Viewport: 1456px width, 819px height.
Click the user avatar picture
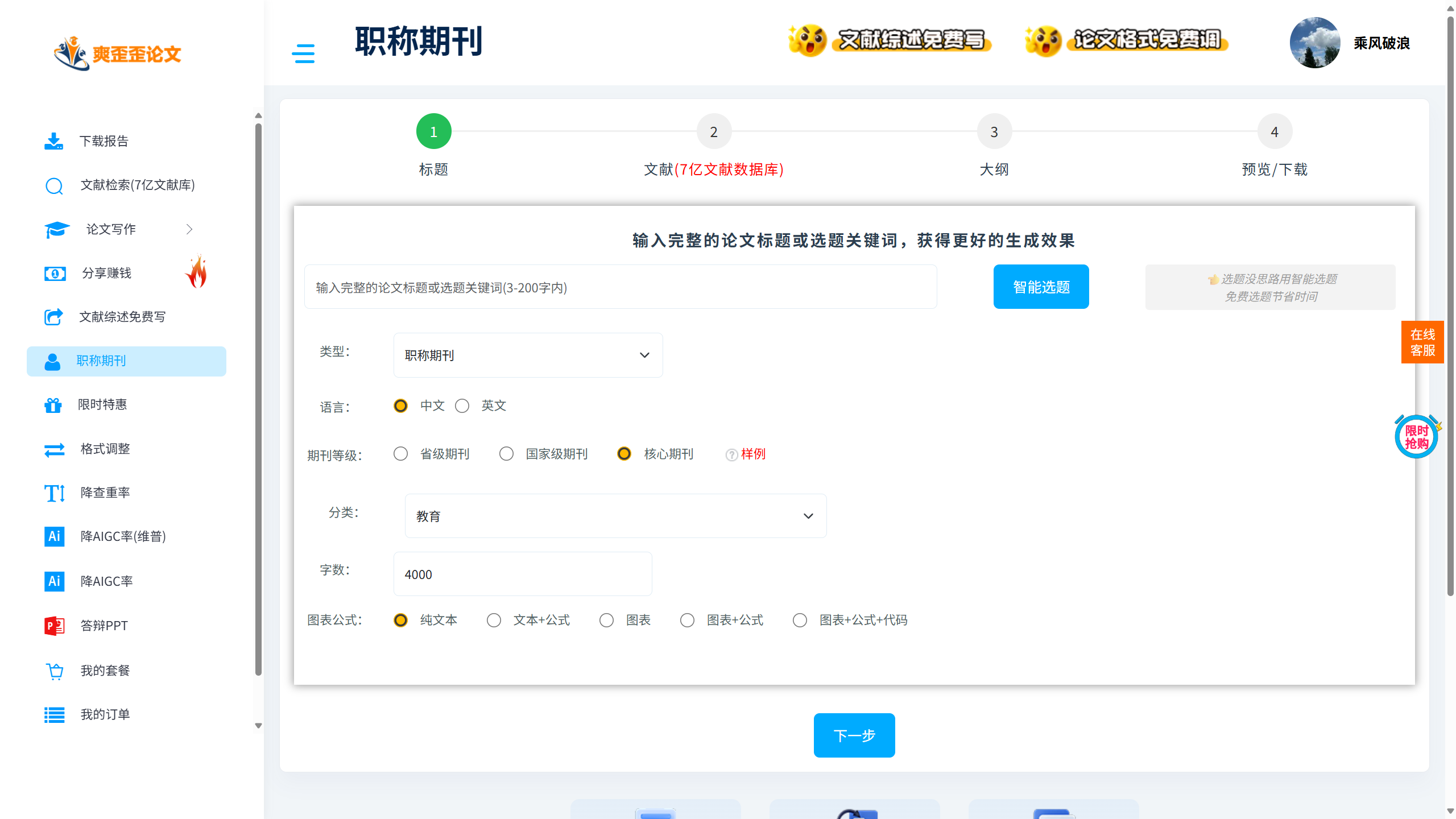pos(1314,43)
